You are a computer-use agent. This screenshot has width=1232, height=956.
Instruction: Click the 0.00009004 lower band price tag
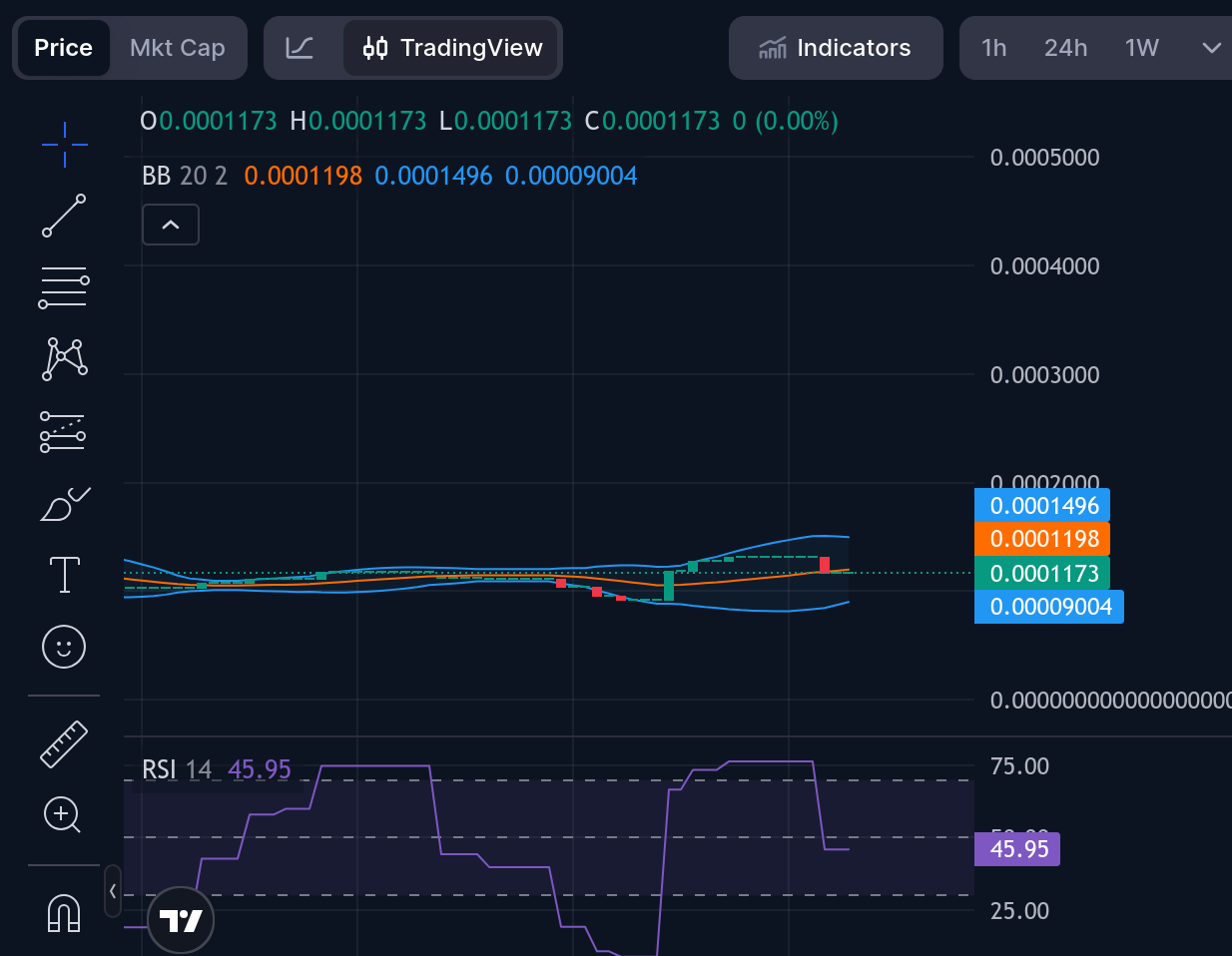pyautogui.click(x=1049, y=607)
